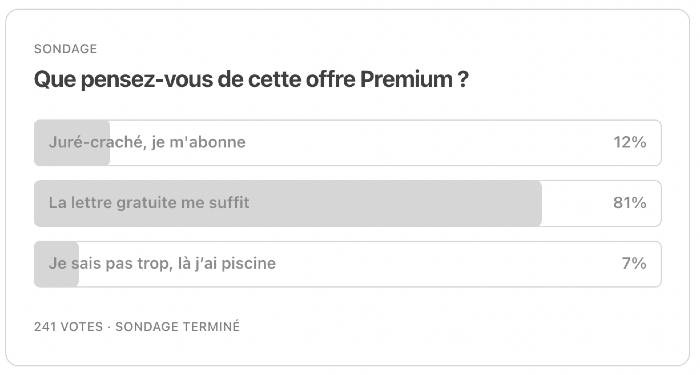This screenshot has width=700, height=375.
Task: Click the "SONDAGE TERMINÉ" status text
Action: pyautogui.click(x=178, y=326)
